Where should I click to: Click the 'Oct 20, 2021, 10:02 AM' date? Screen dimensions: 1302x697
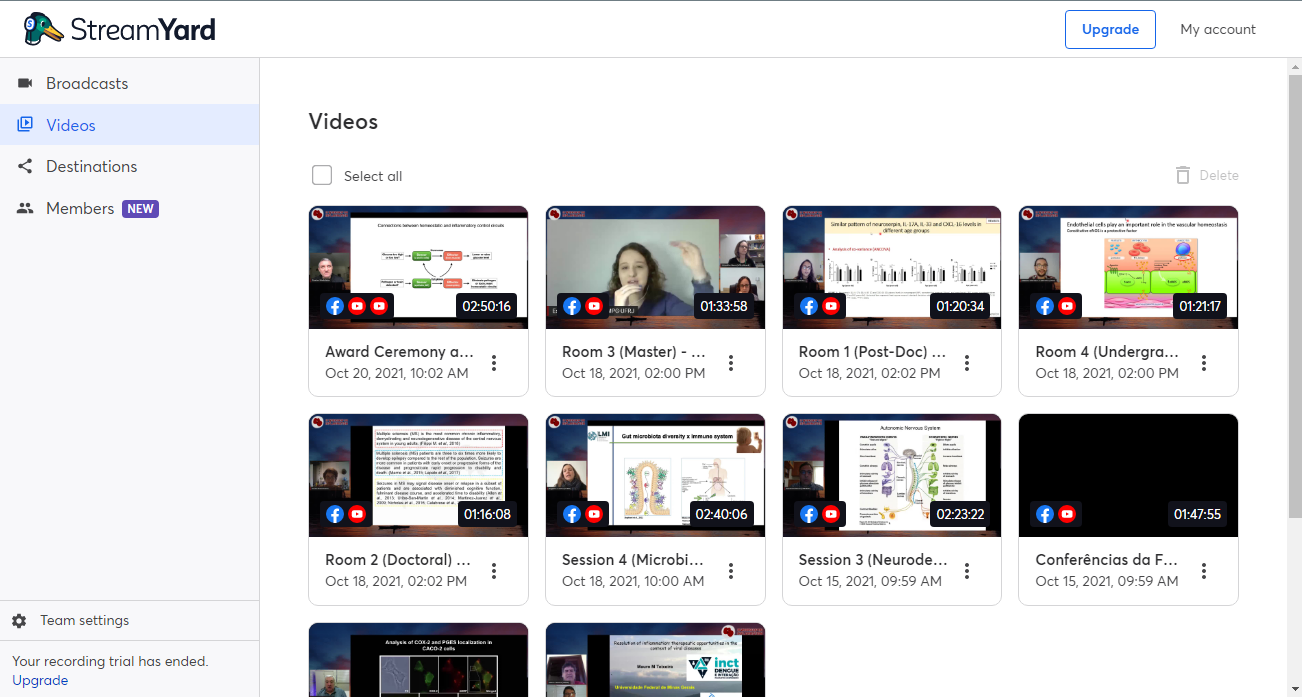(397, 373)
